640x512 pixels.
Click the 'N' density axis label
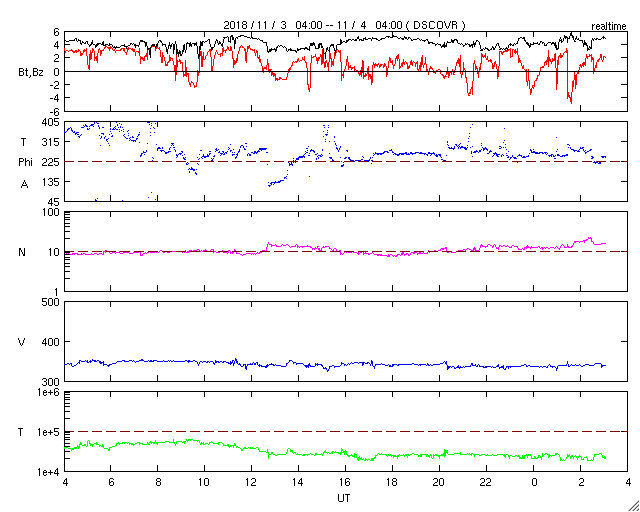coord(22,252)
